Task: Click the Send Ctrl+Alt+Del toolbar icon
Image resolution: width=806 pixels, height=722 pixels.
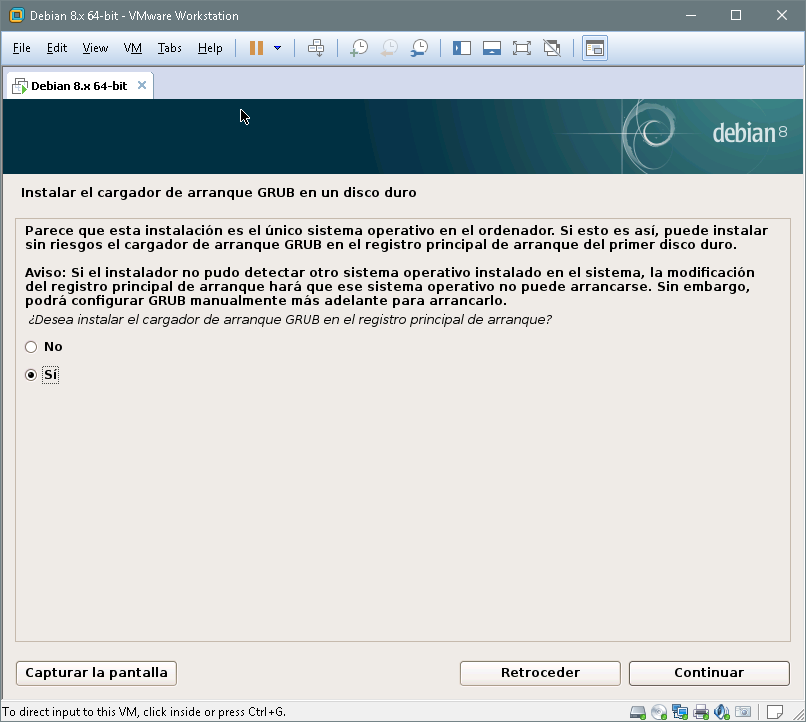Action: tap(316, 48)
